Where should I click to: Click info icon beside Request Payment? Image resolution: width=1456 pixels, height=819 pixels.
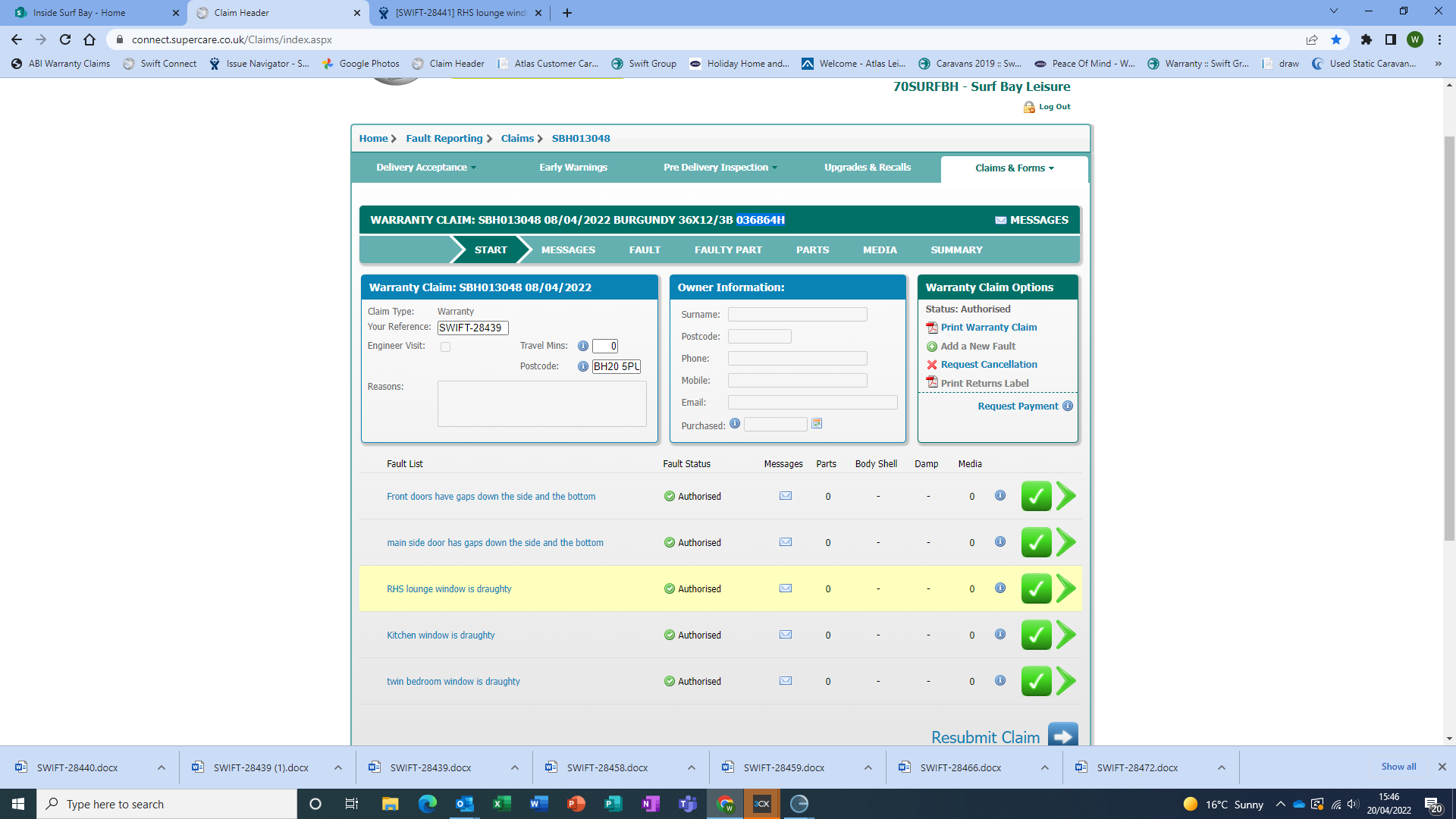pos(1068,406)
